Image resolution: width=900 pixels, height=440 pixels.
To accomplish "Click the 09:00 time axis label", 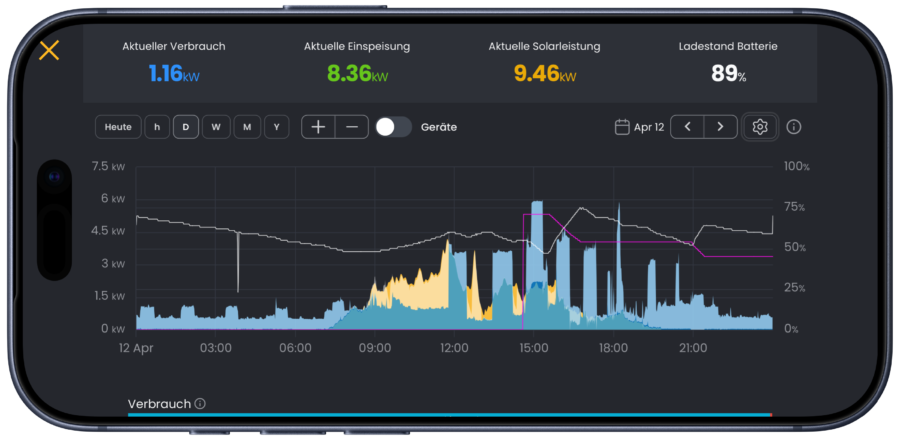I will pyautogui.click(x=375, y=348).
